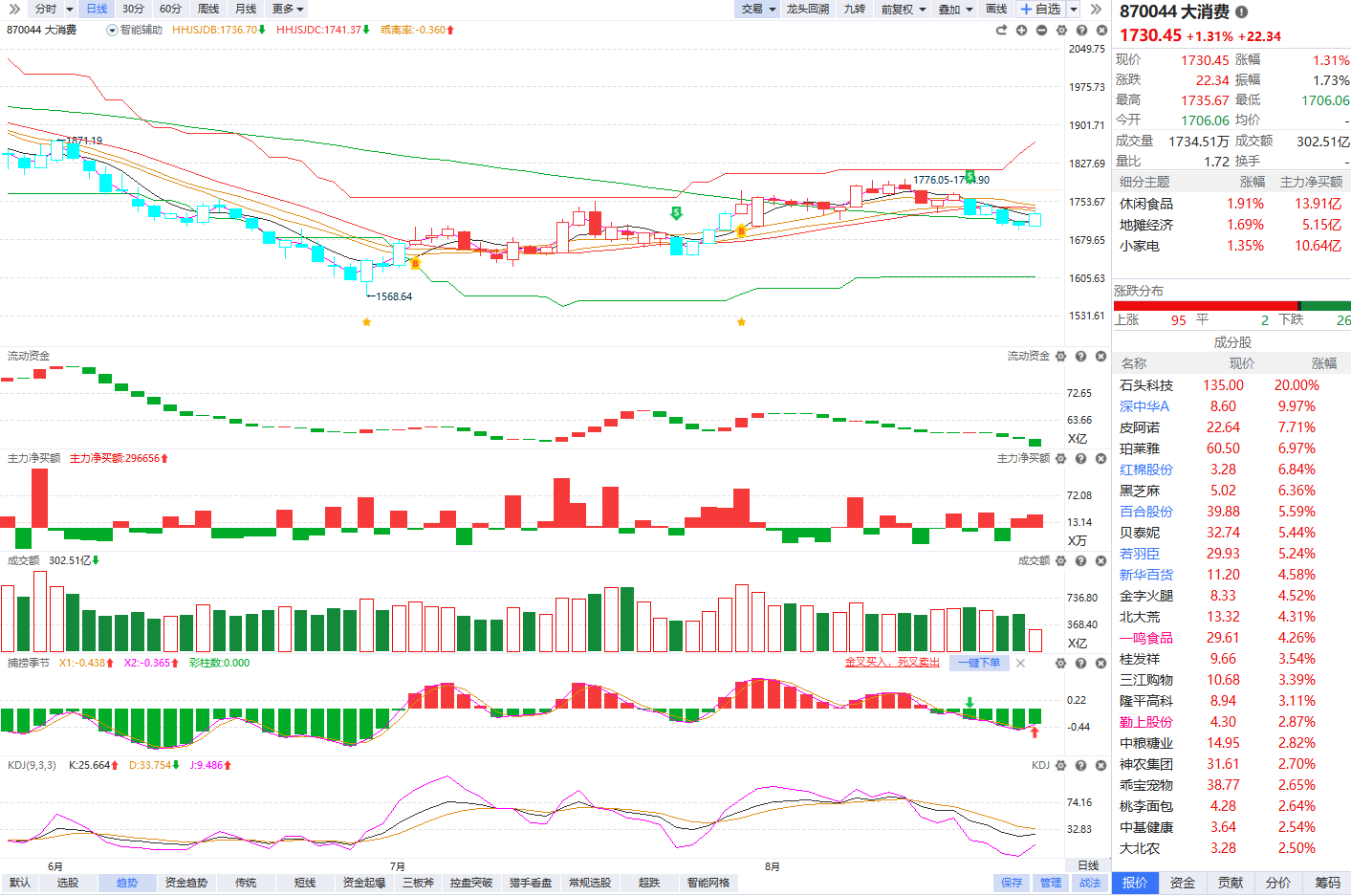The height and width of the screenshot is (896, 1351).
Task: Open 流动资金 panel help icon
Action: [x=1080, y=356]
